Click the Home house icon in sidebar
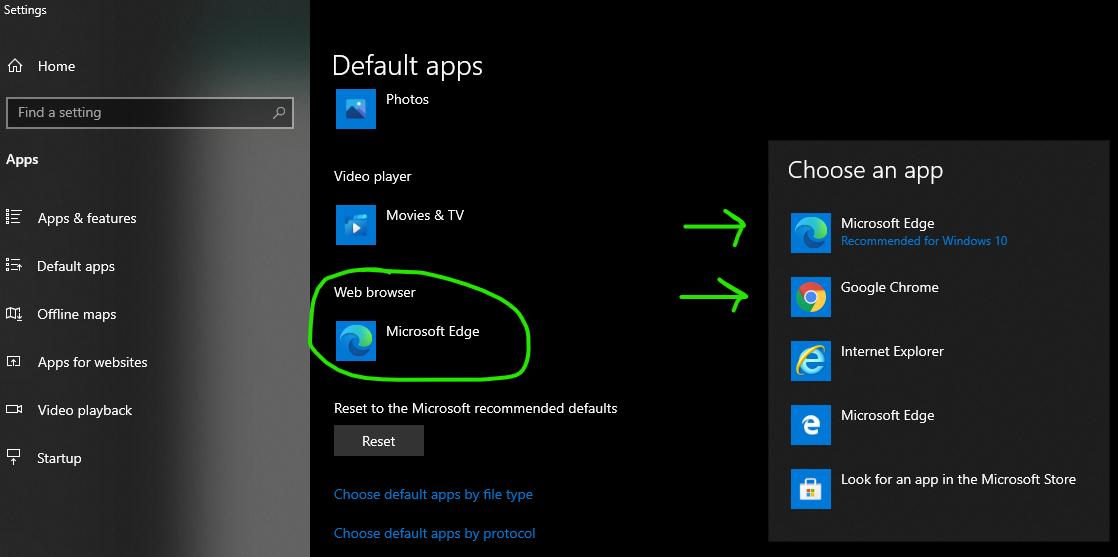This screenshot has width=1118, height=557. (x=14, y=66)
